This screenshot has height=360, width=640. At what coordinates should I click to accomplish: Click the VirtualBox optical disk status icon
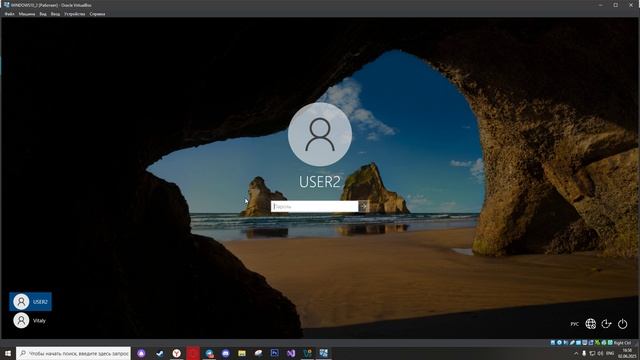[559, 342]
